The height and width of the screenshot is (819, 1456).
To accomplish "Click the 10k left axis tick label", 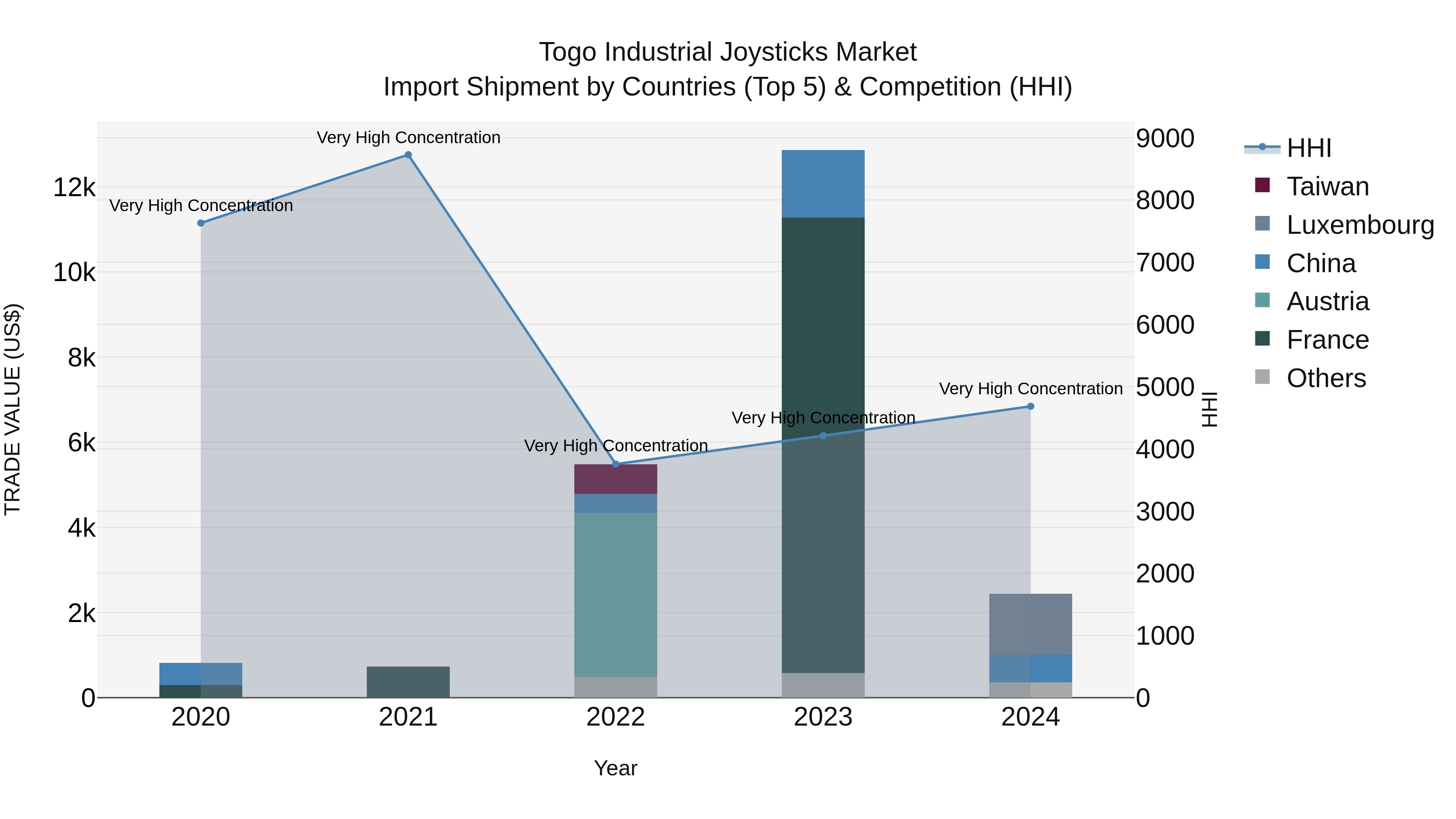I will [74, 273].
